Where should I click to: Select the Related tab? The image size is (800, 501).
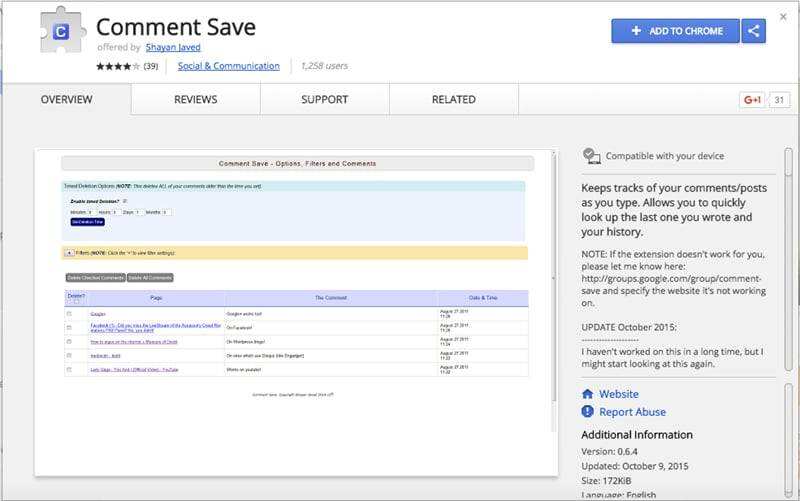point(453,100)
